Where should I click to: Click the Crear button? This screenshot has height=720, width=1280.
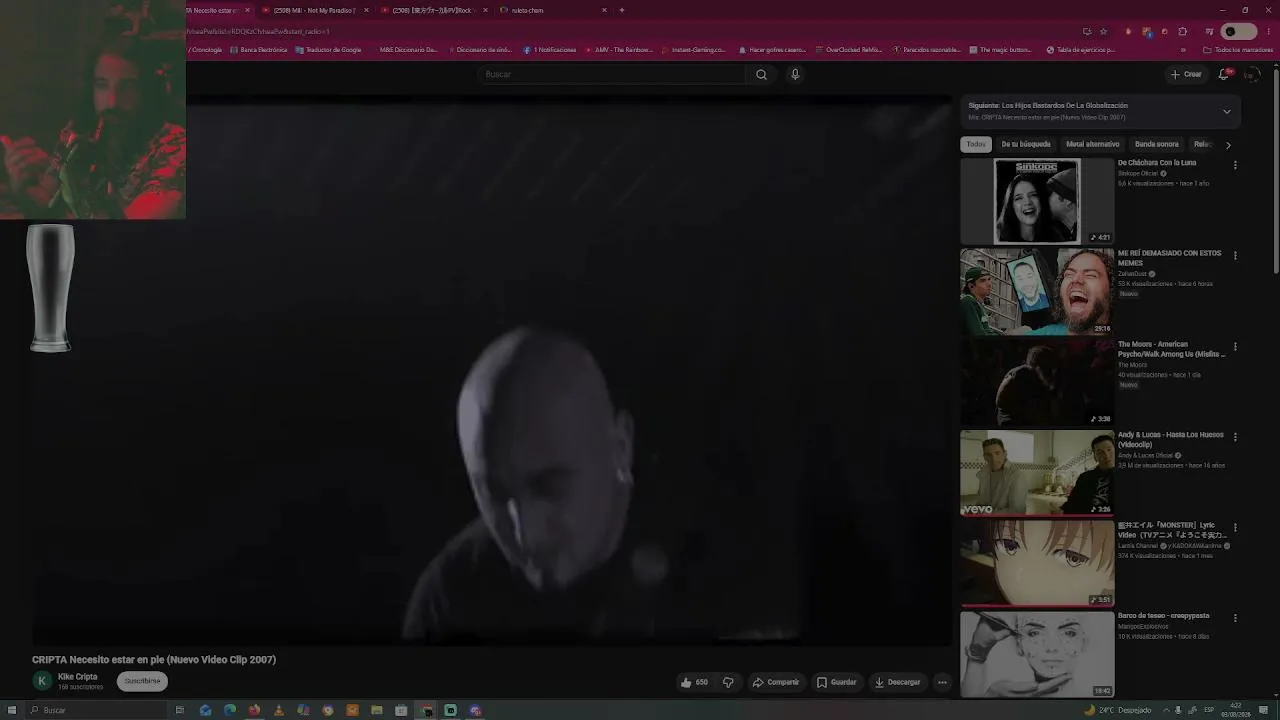tap(1186, 74)
